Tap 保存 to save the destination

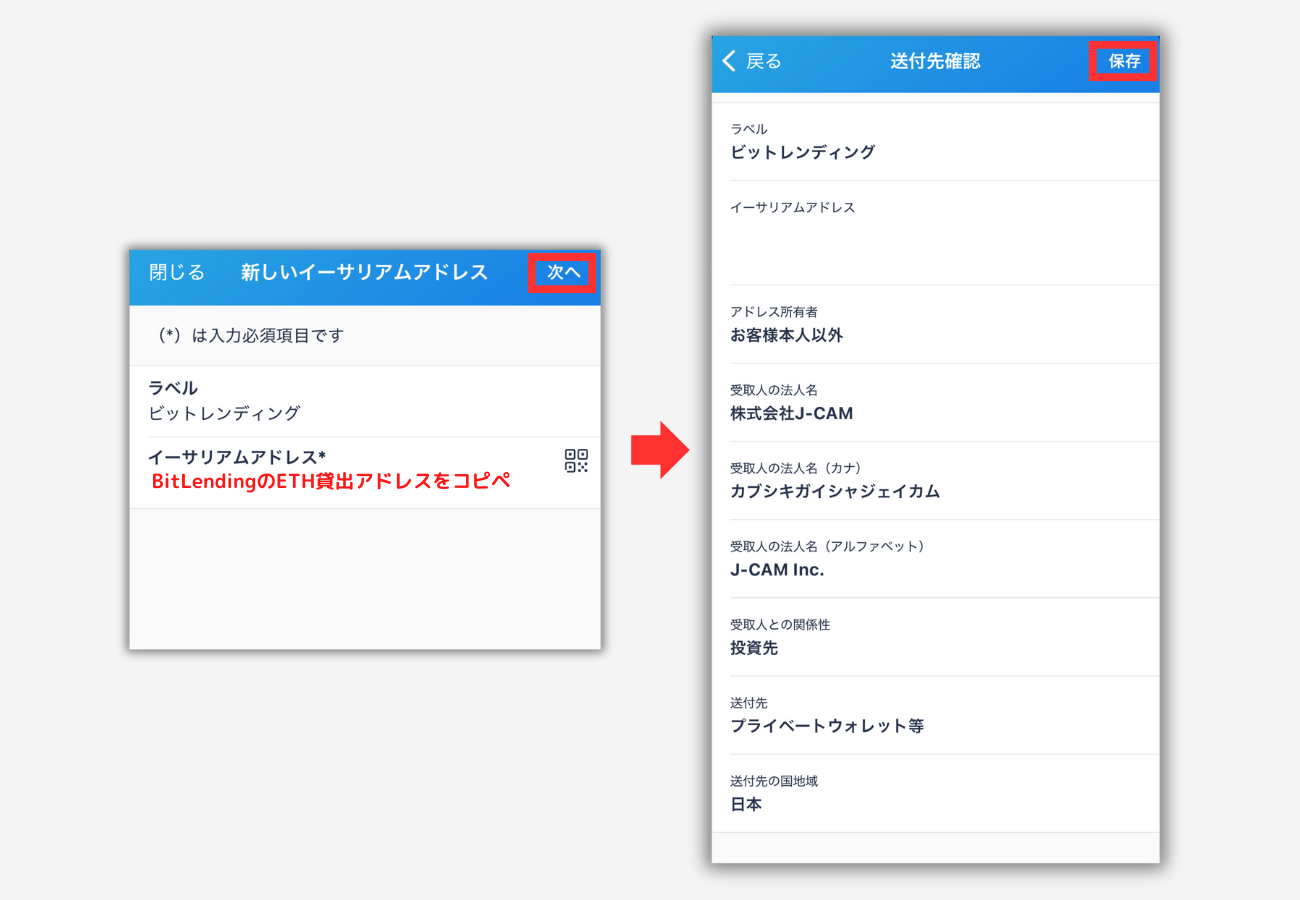(1124, 61)
